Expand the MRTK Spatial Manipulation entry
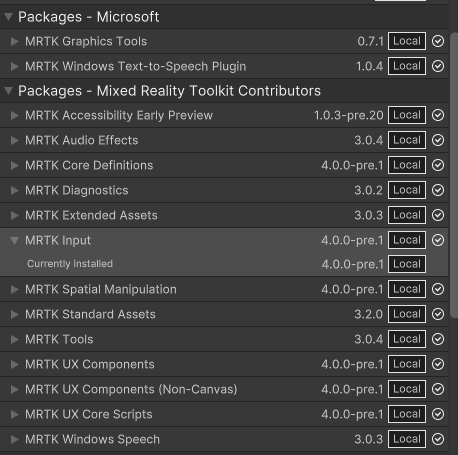The image size is (458, 455). [15, 289]
